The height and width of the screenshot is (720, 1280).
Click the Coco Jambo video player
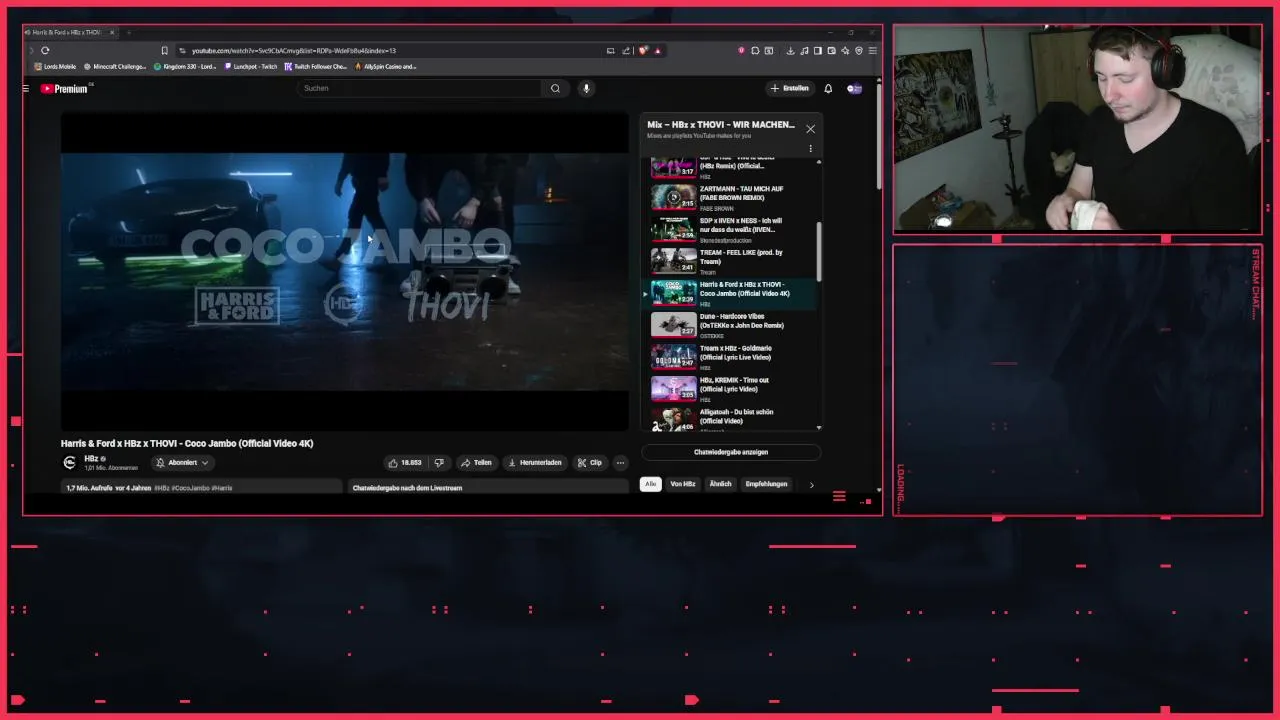(345, 271)
